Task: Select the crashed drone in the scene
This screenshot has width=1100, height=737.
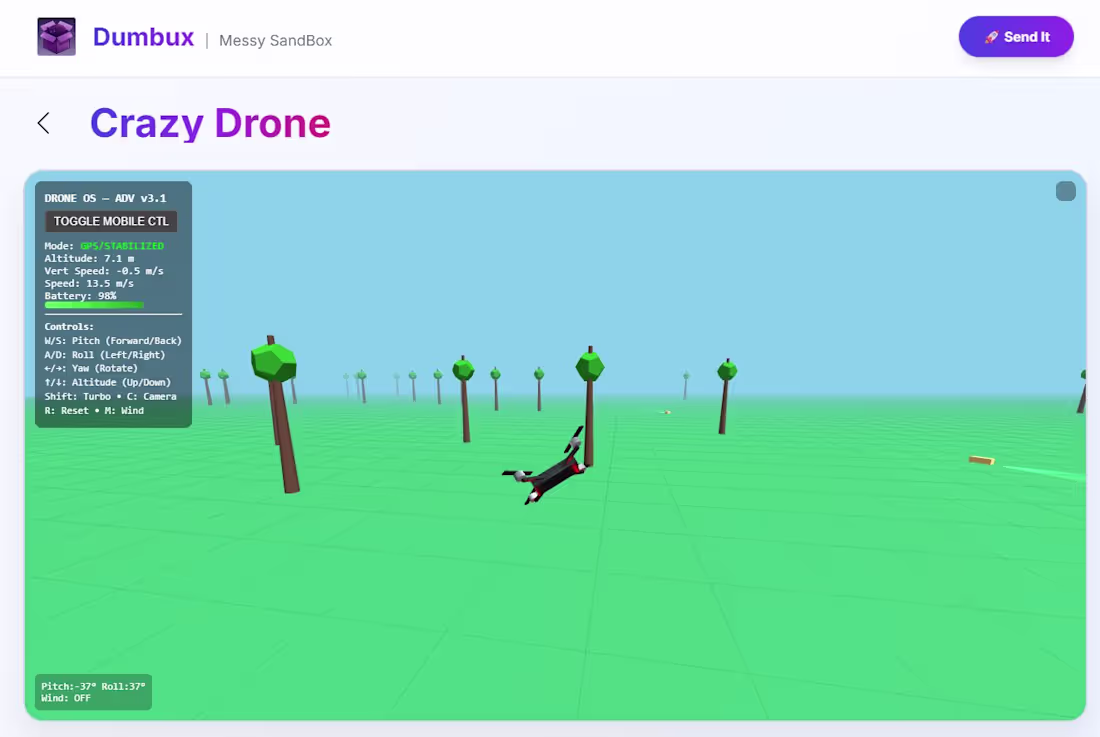Action: coord(550,470)
